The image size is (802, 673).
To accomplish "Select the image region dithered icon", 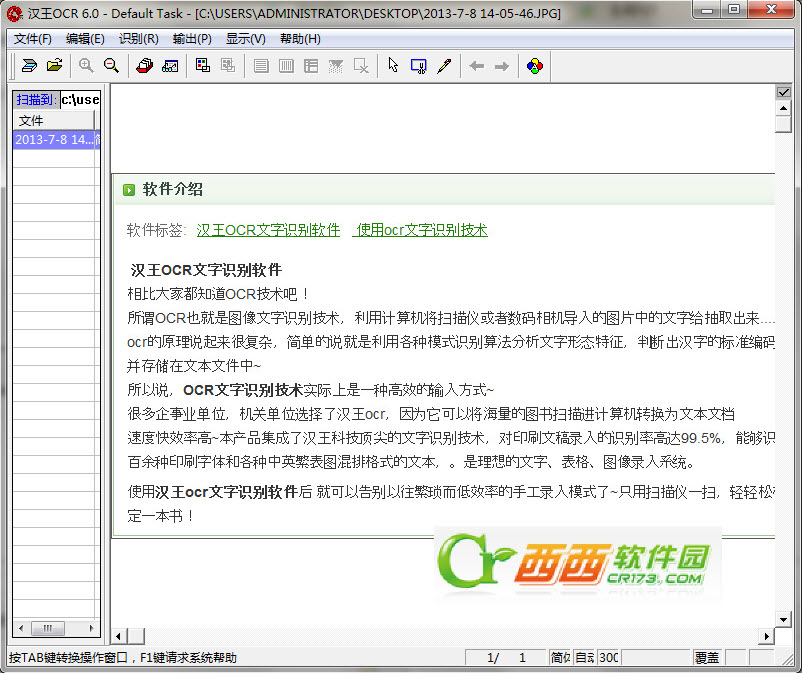I will (x=336, y=65).
